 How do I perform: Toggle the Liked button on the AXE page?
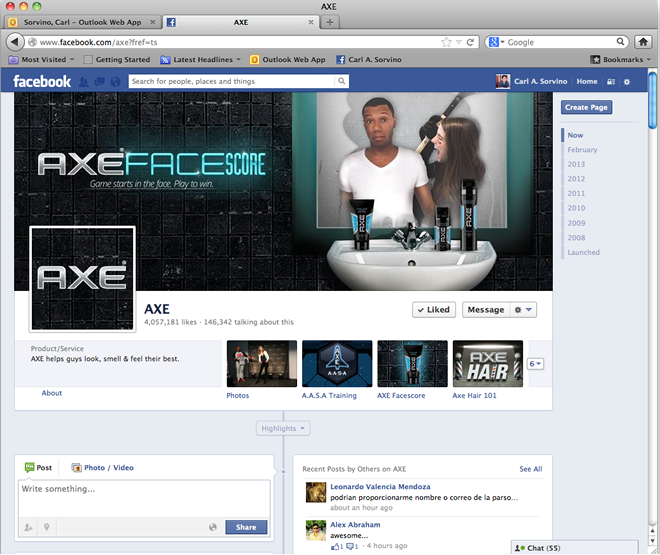(433, 310)
